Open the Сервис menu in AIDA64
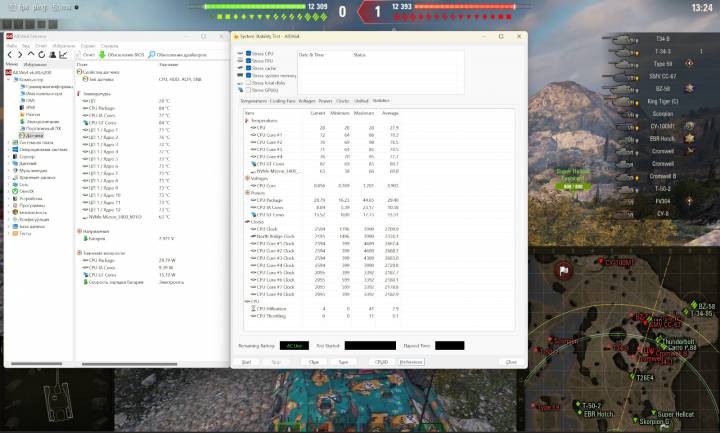Image resolution: width=720 pixels, height=433 pixels. tap(87, 46)
